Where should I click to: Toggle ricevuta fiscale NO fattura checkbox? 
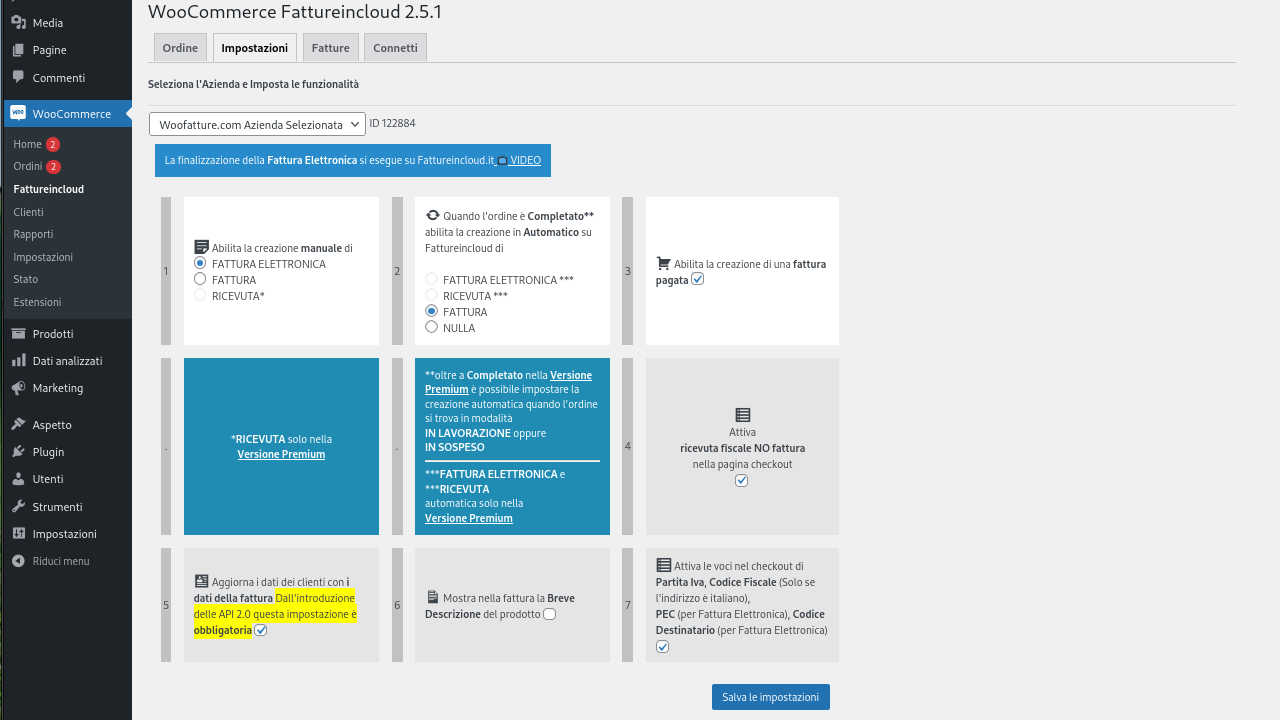[x=741, y=480]
